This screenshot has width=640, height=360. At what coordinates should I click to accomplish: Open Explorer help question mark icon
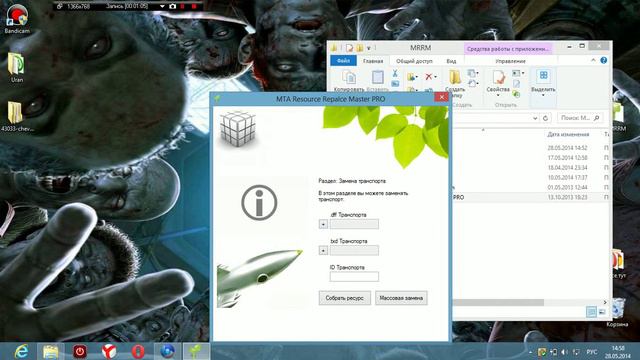[x=604, y=60]
